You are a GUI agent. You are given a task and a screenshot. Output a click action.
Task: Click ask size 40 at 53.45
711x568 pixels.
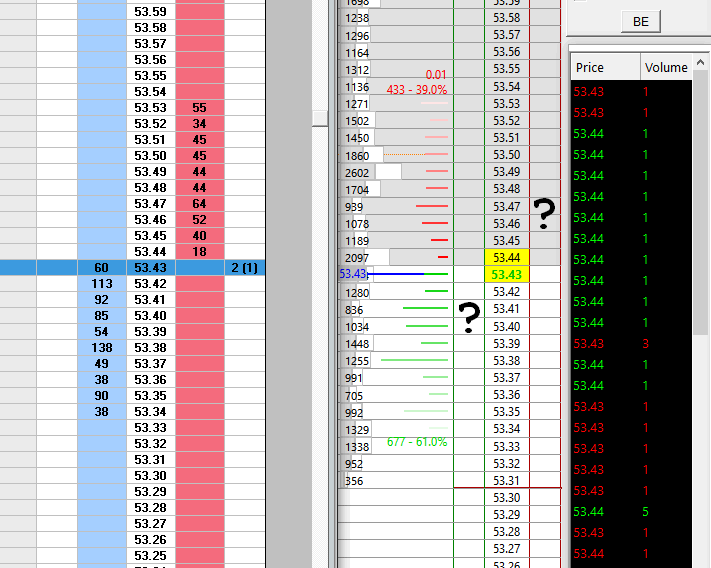point(200,236)
